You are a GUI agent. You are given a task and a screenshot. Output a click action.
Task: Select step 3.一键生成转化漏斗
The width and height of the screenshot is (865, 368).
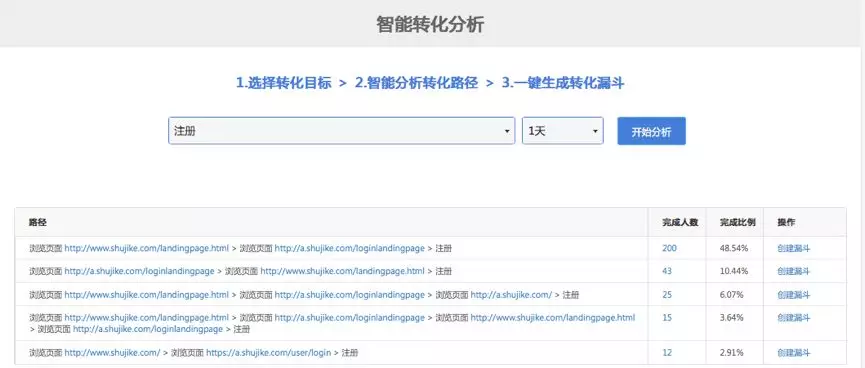(x=563, y=83)
